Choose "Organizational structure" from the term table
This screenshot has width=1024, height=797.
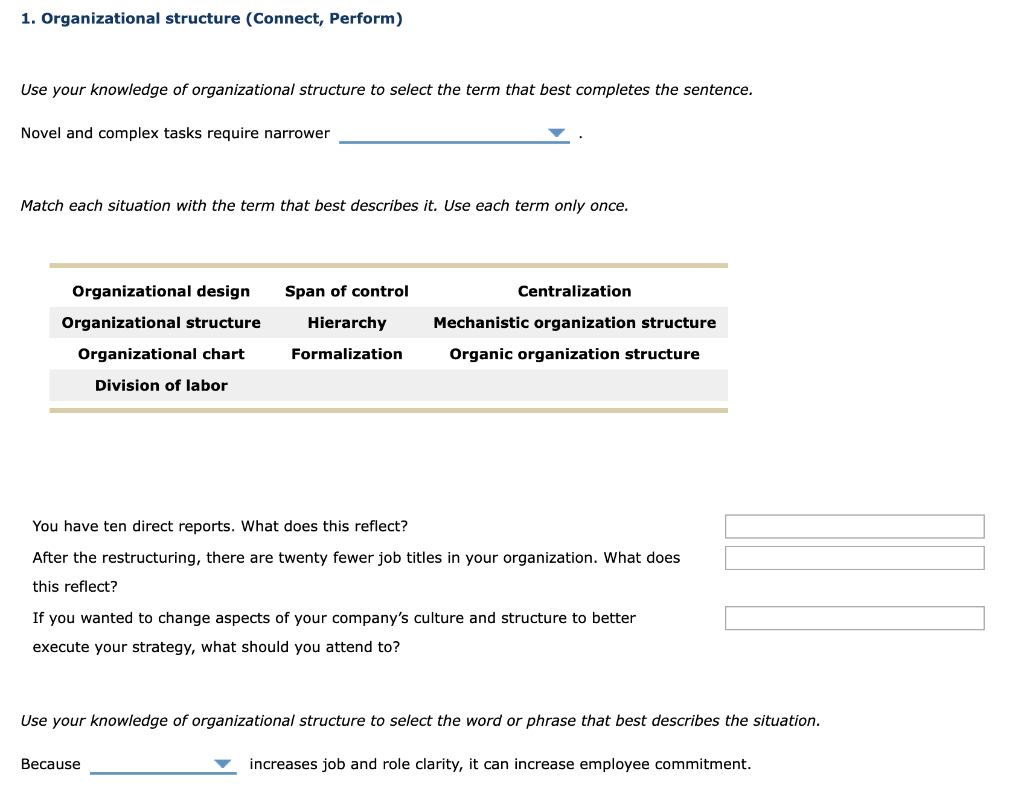[x=161, y=322]
